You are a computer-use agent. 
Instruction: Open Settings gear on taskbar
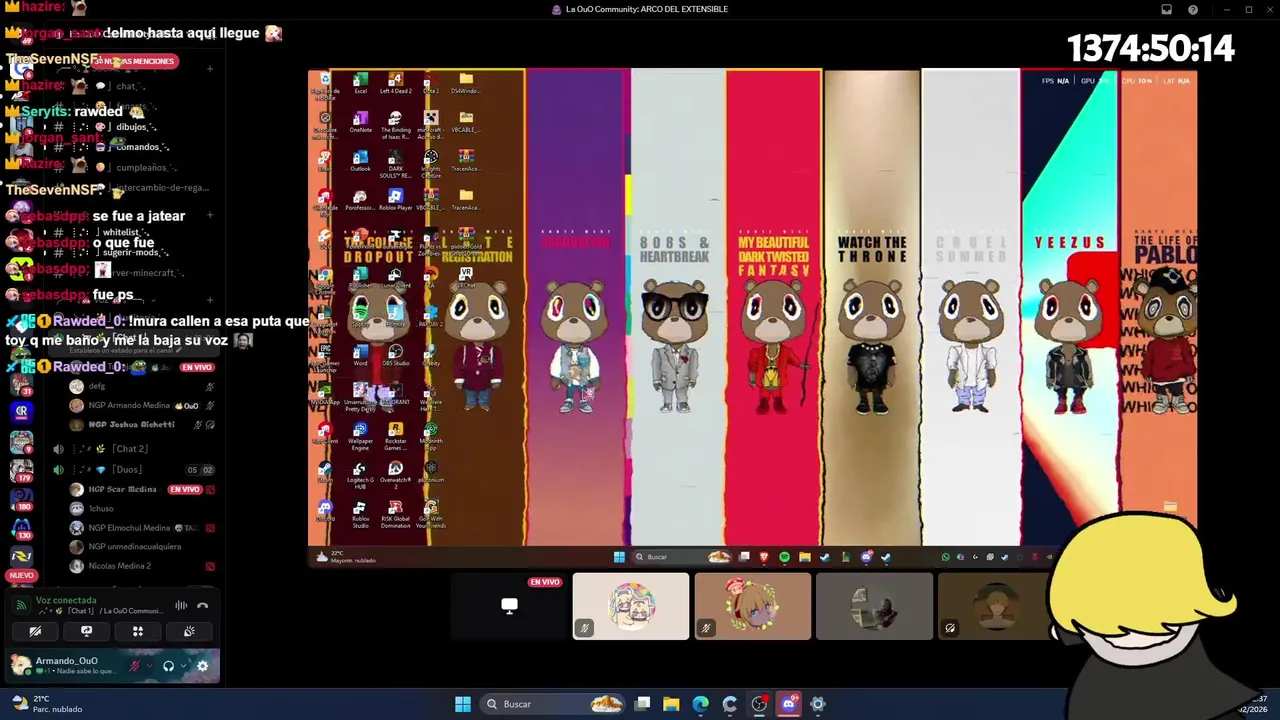pos(818,704)
